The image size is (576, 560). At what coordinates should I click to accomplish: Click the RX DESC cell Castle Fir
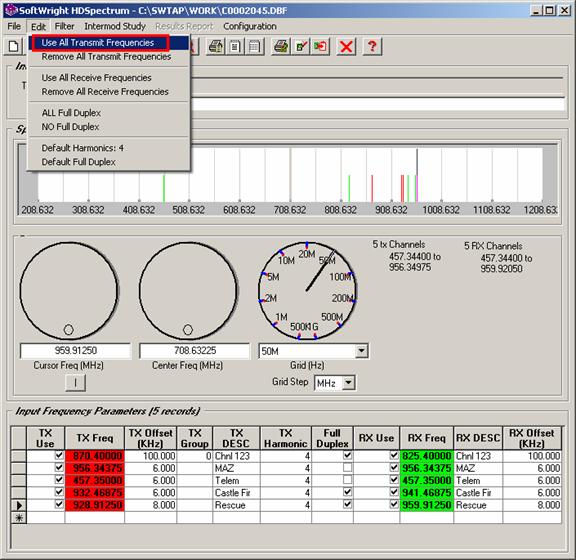[478, 493]
